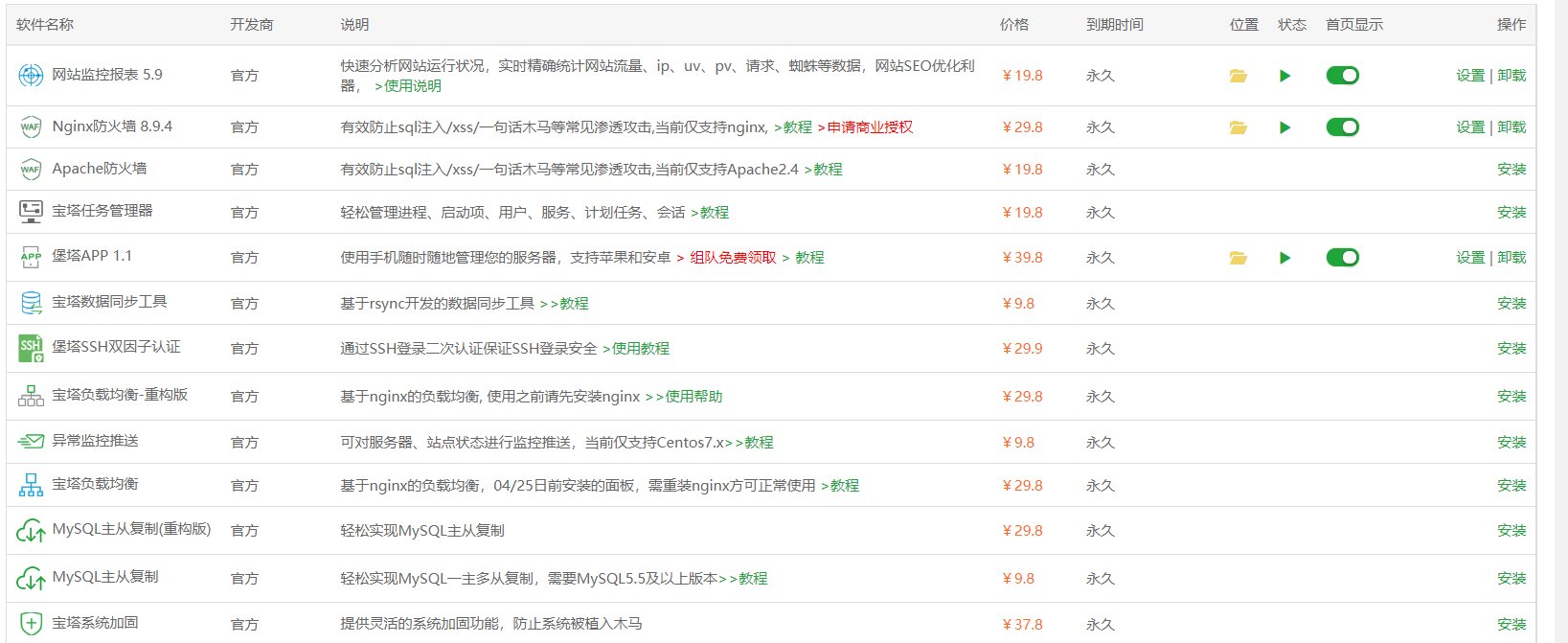
Task: Install 宝塔数据同步工具 plugin
Action: (1511, 304)
